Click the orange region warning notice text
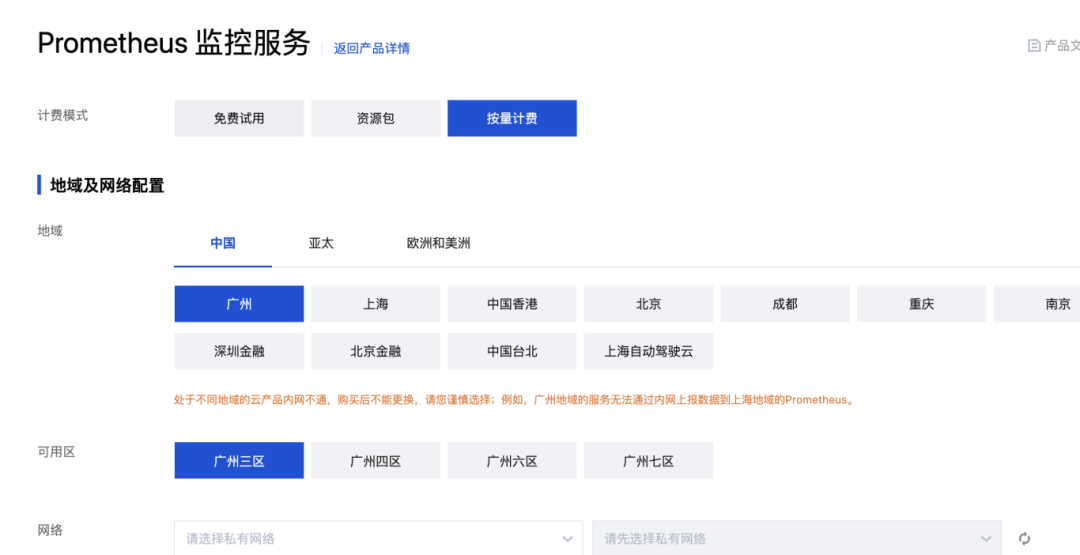Screen dimensions: 1080x555 point(515,399)
